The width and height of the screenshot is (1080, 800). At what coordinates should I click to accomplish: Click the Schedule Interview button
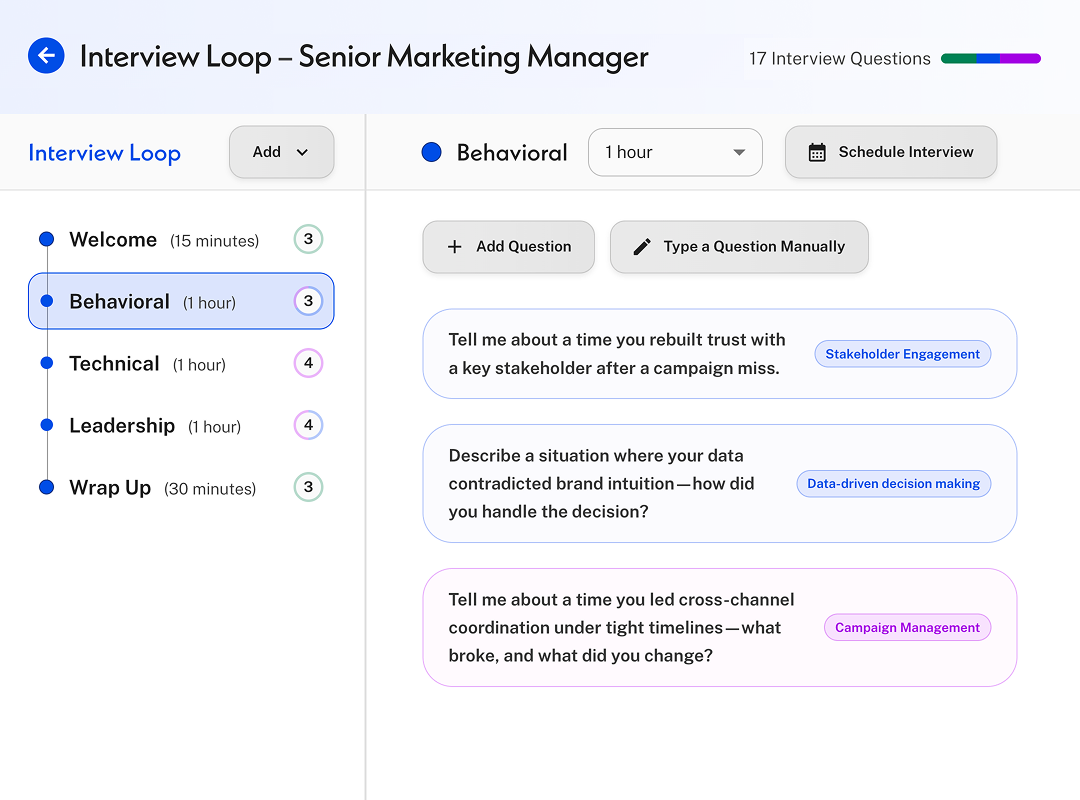[x=890, y=152]
